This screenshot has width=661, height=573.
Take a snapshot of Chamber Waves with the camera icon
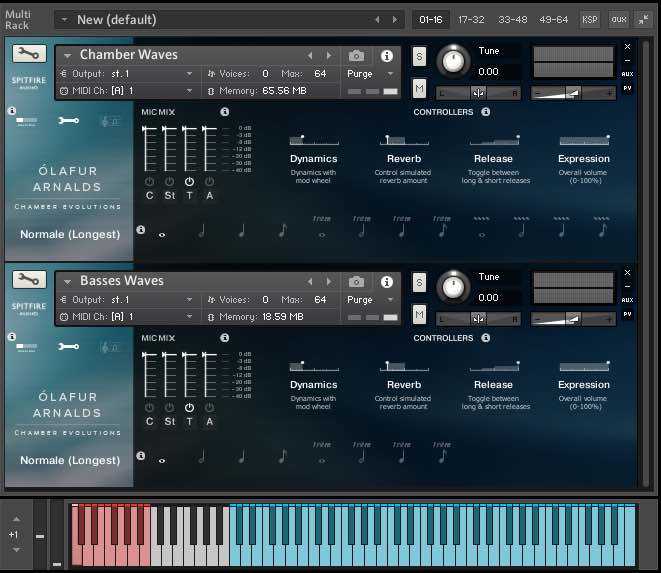(x=356, y=56)
